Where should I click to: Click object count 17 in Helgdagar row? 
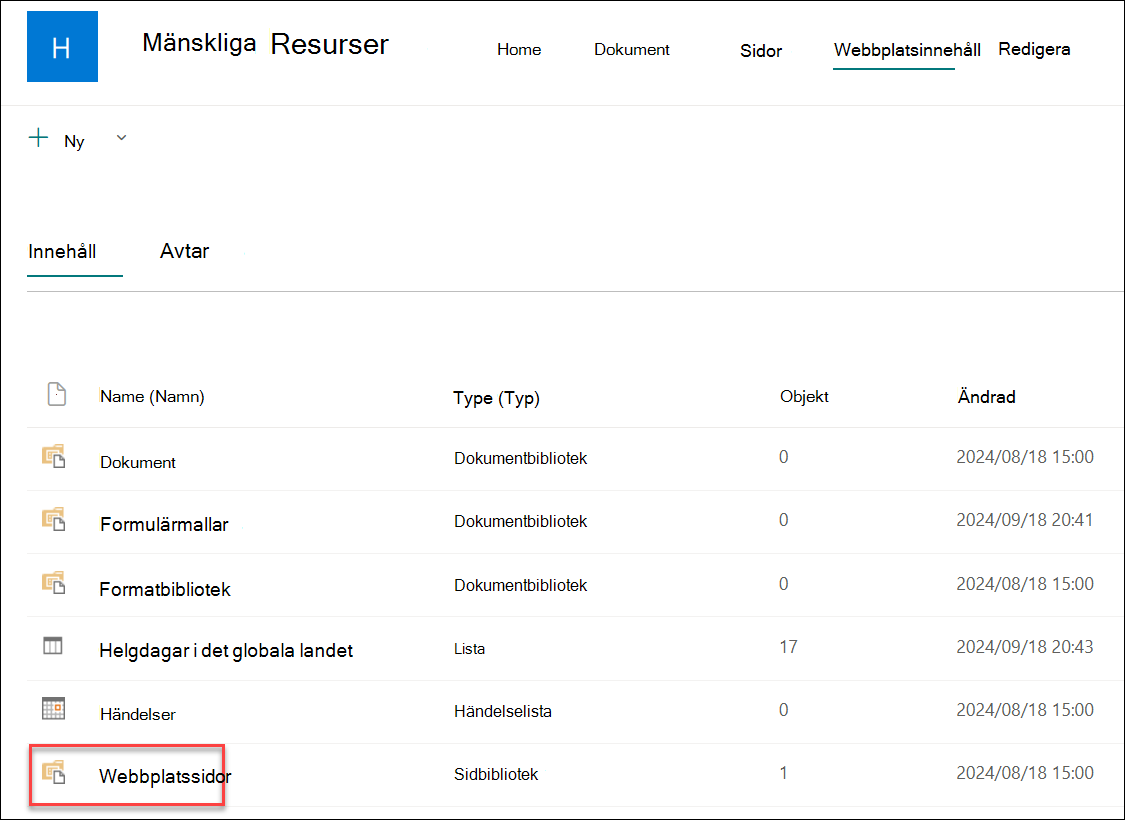pyautogui.click(x=789, y=647)
